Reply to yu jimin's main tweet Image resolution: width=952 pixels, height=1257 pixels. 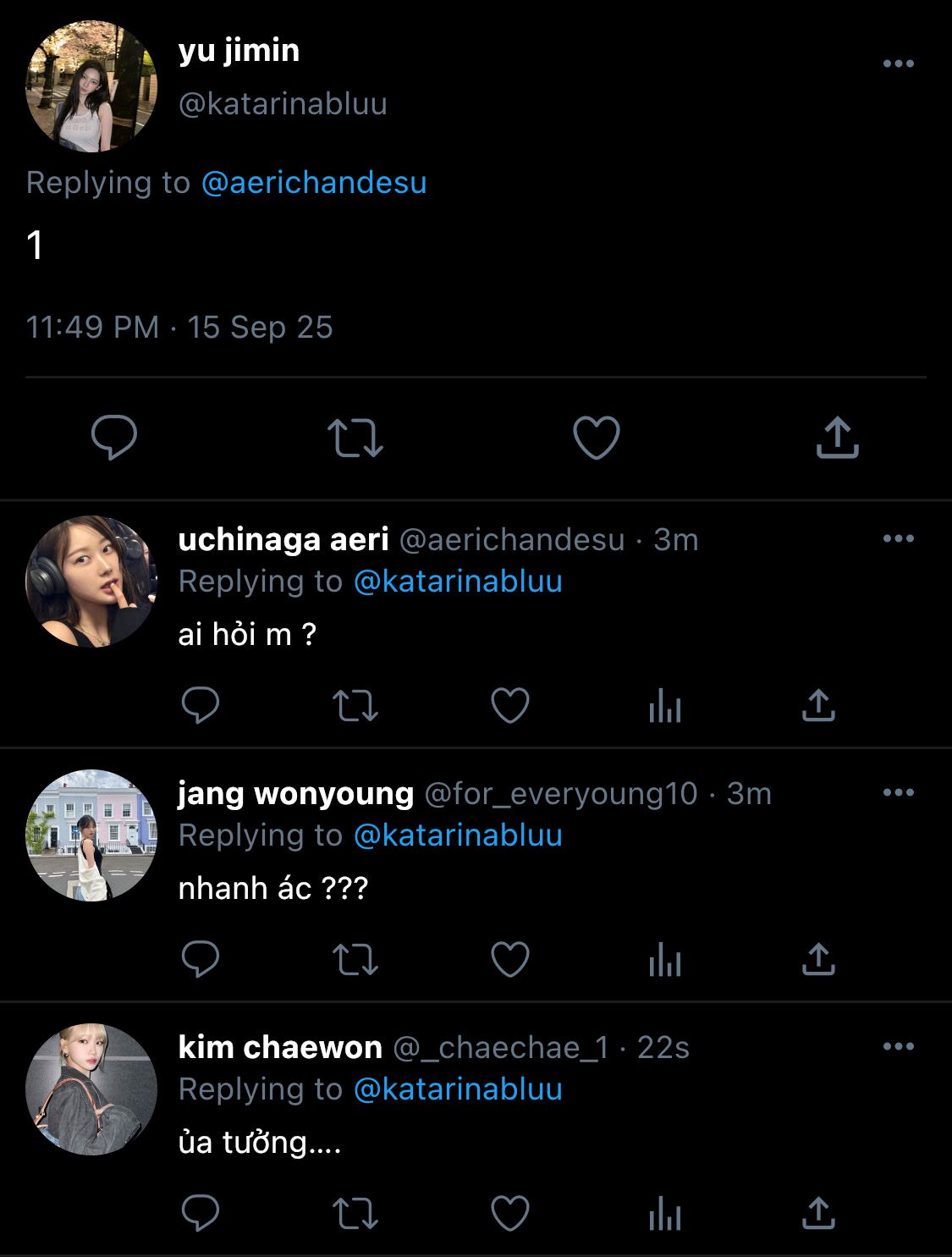(114, 438)
